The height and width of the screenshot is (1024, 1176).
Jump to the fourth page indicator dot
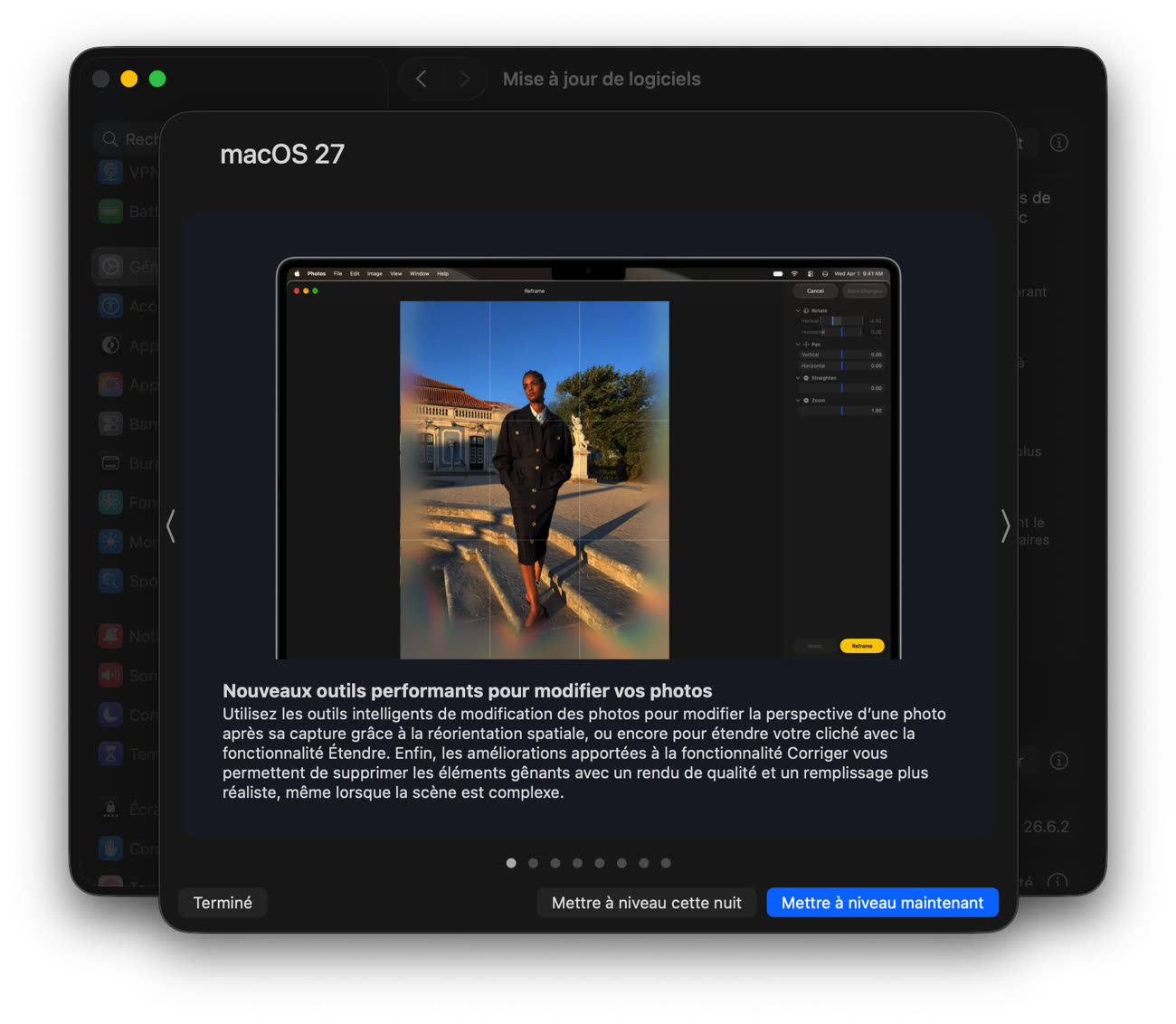[577, 863]
